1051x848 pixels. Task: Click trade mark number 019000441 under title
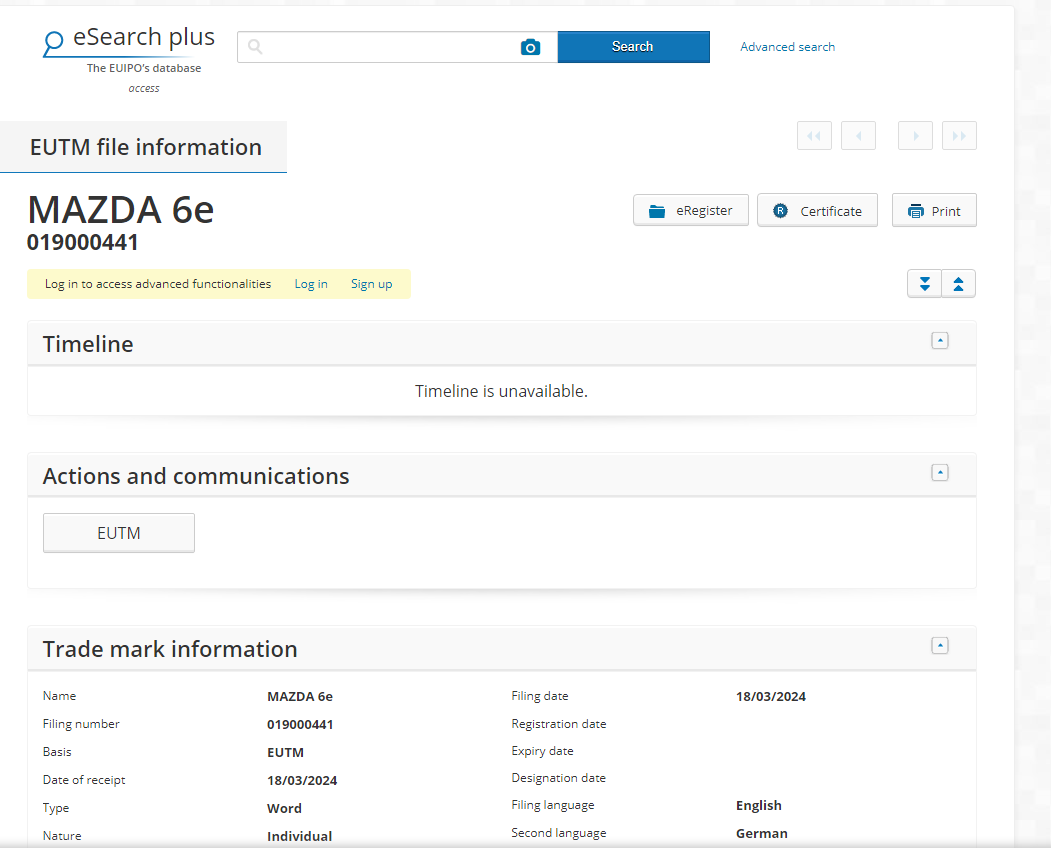(x=83, y=243)
